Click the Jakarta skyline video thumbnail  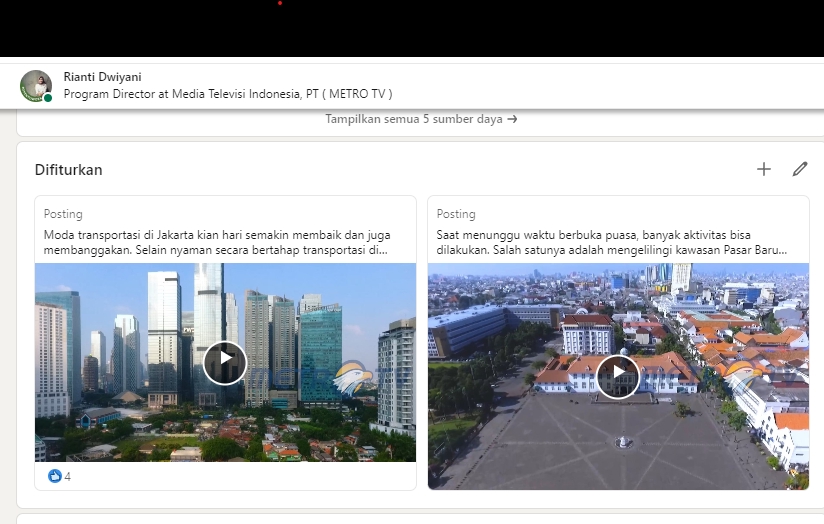click(225, 363)
